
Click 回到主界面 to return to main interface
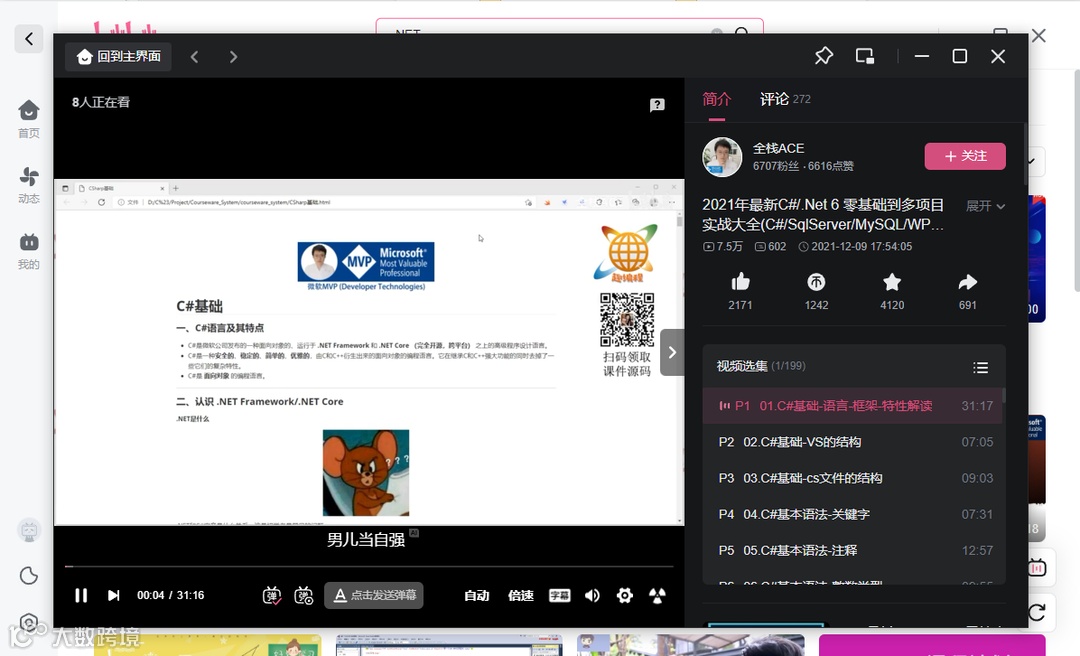pyautogui.click(x=117, y=56)
